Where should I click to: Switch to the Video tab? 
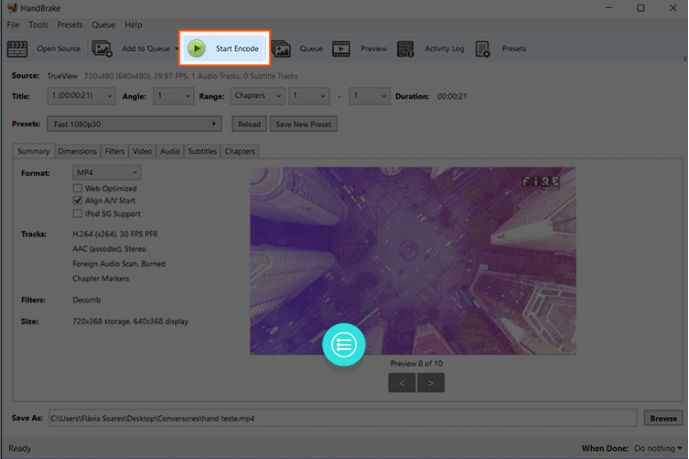(x=143, y=151)
